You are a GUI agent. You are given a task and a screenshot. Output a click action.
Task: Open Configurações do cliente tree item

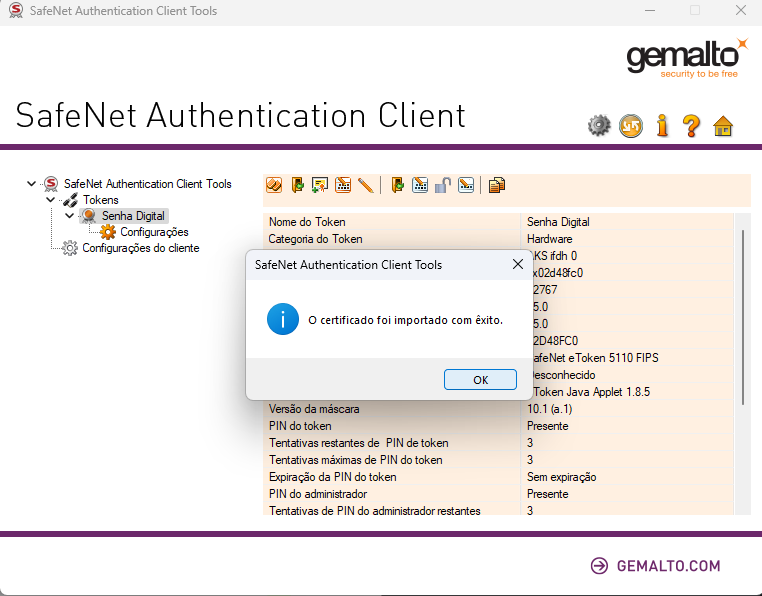coord(140,248)
